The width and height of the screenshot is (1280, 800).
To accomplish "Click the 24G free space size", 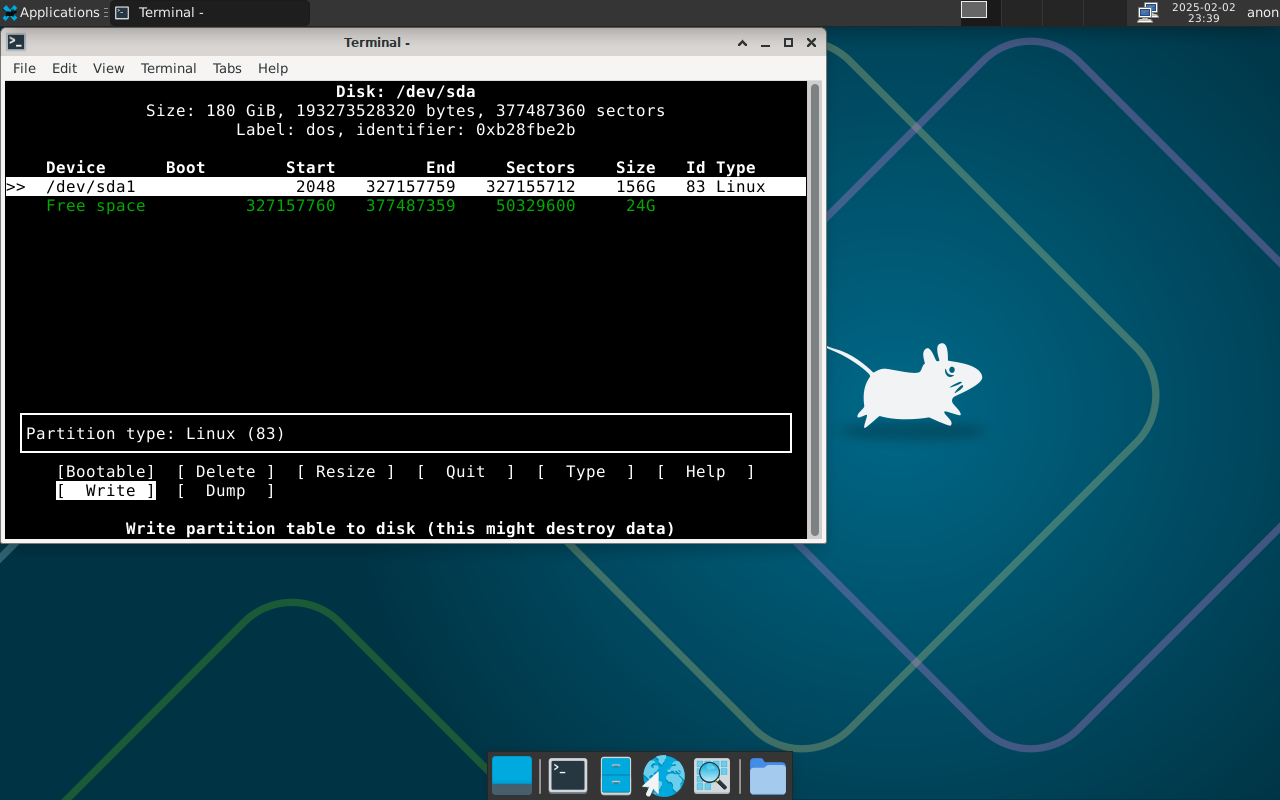I will pyautogui.click(x=641, y=206).
